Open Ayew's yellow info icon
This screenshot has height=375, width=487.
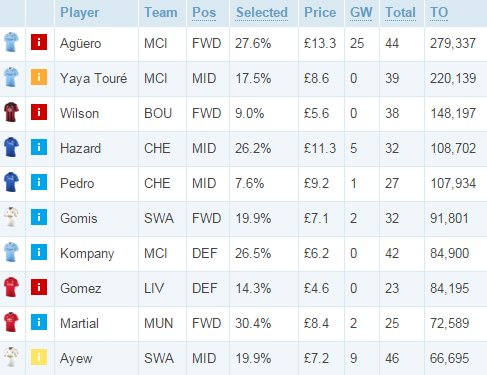click(39, 357)
